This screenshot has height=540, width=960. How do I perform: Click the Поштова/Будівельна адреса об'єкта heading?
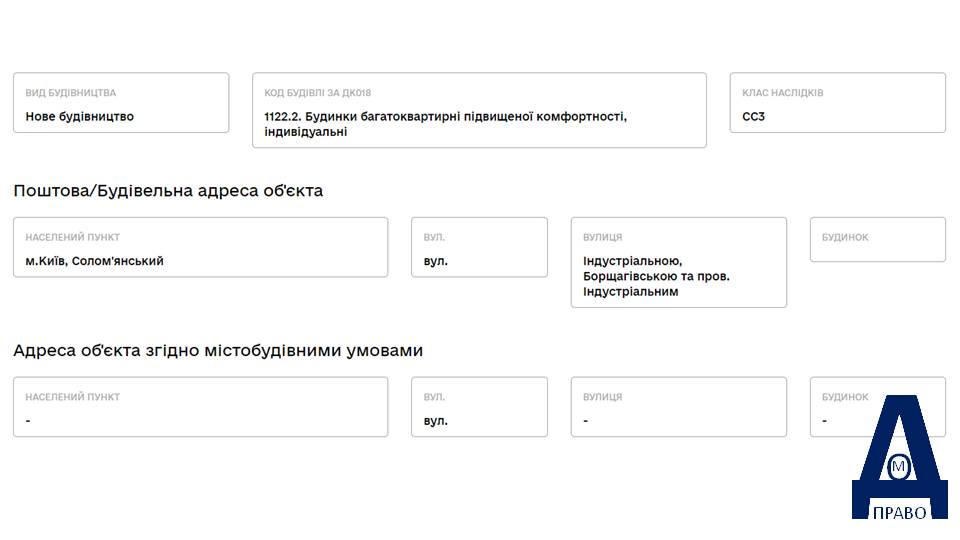[168, 191]
